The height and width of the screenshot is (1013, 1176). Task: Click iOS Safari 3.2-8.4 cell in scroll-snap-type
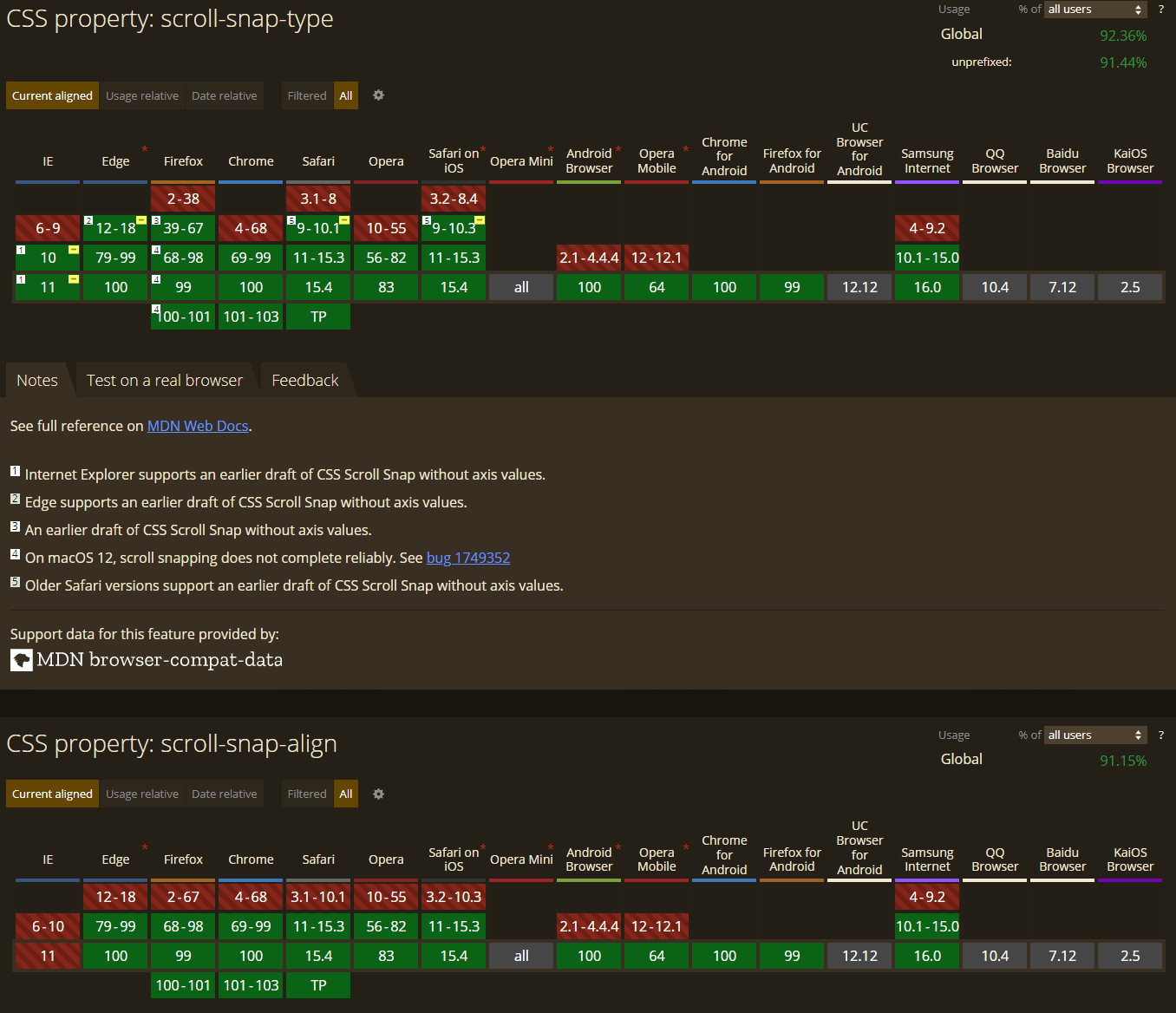(454, 199)
